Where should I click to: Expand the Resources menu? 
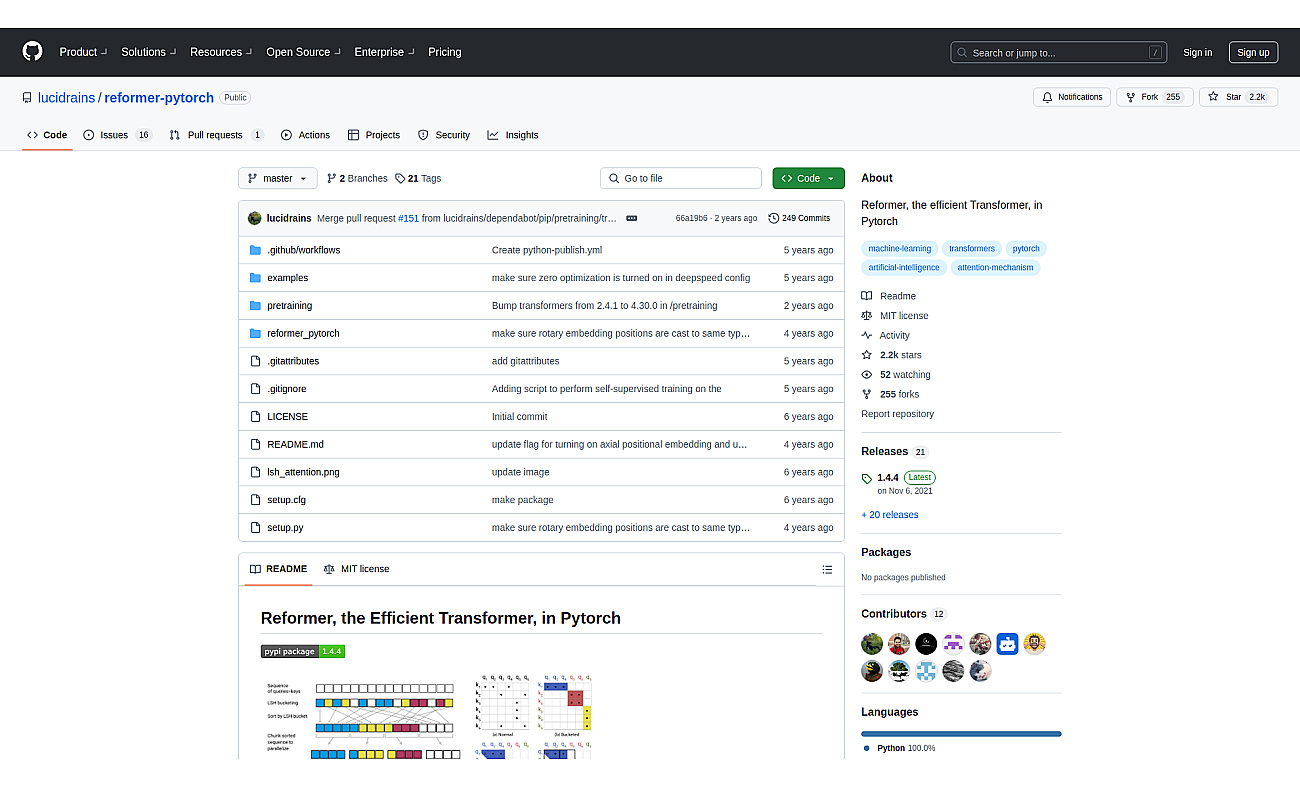221,52
